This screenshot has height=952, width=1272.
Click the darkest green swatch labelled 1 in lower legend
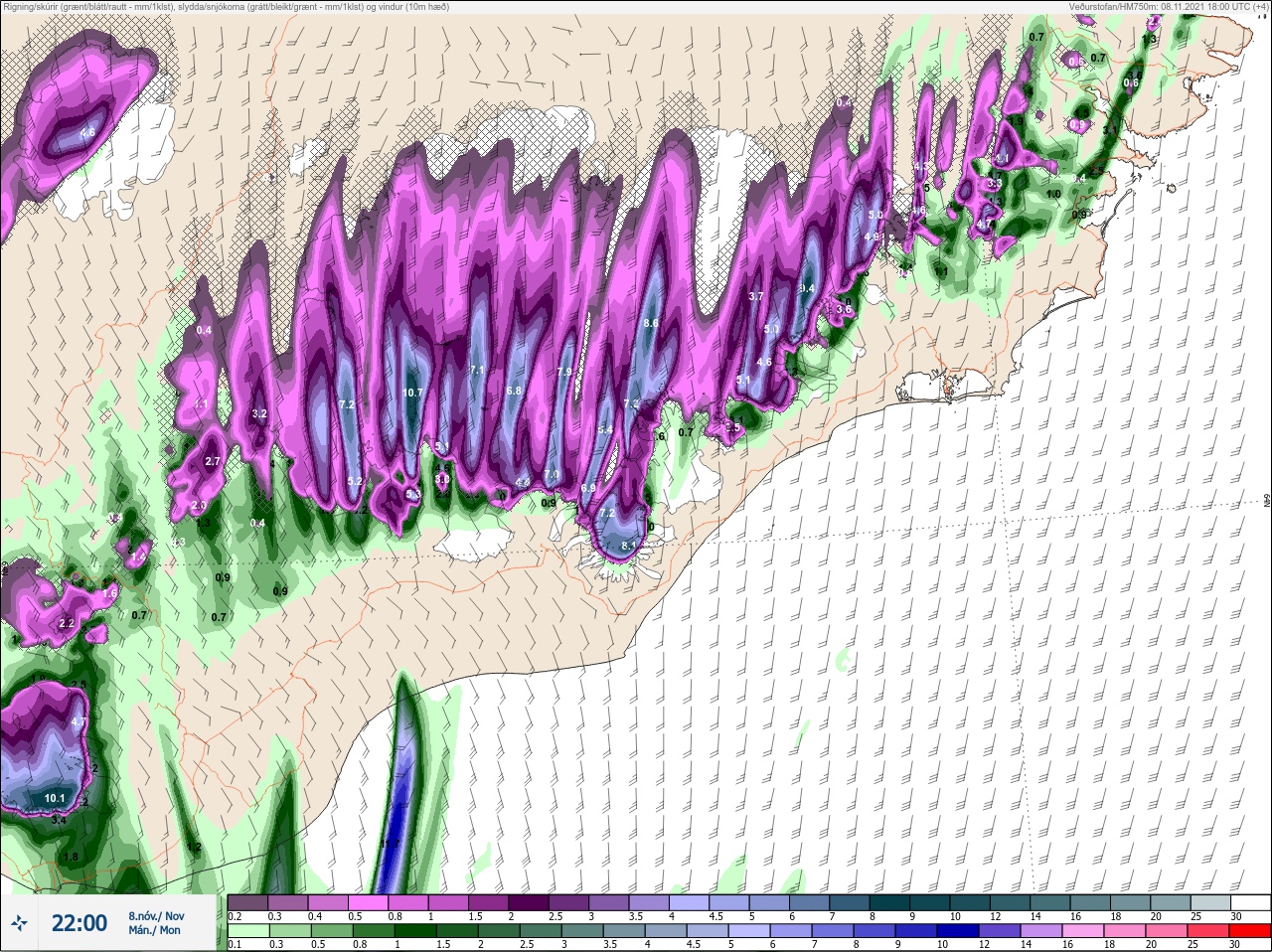click(413, 931)
